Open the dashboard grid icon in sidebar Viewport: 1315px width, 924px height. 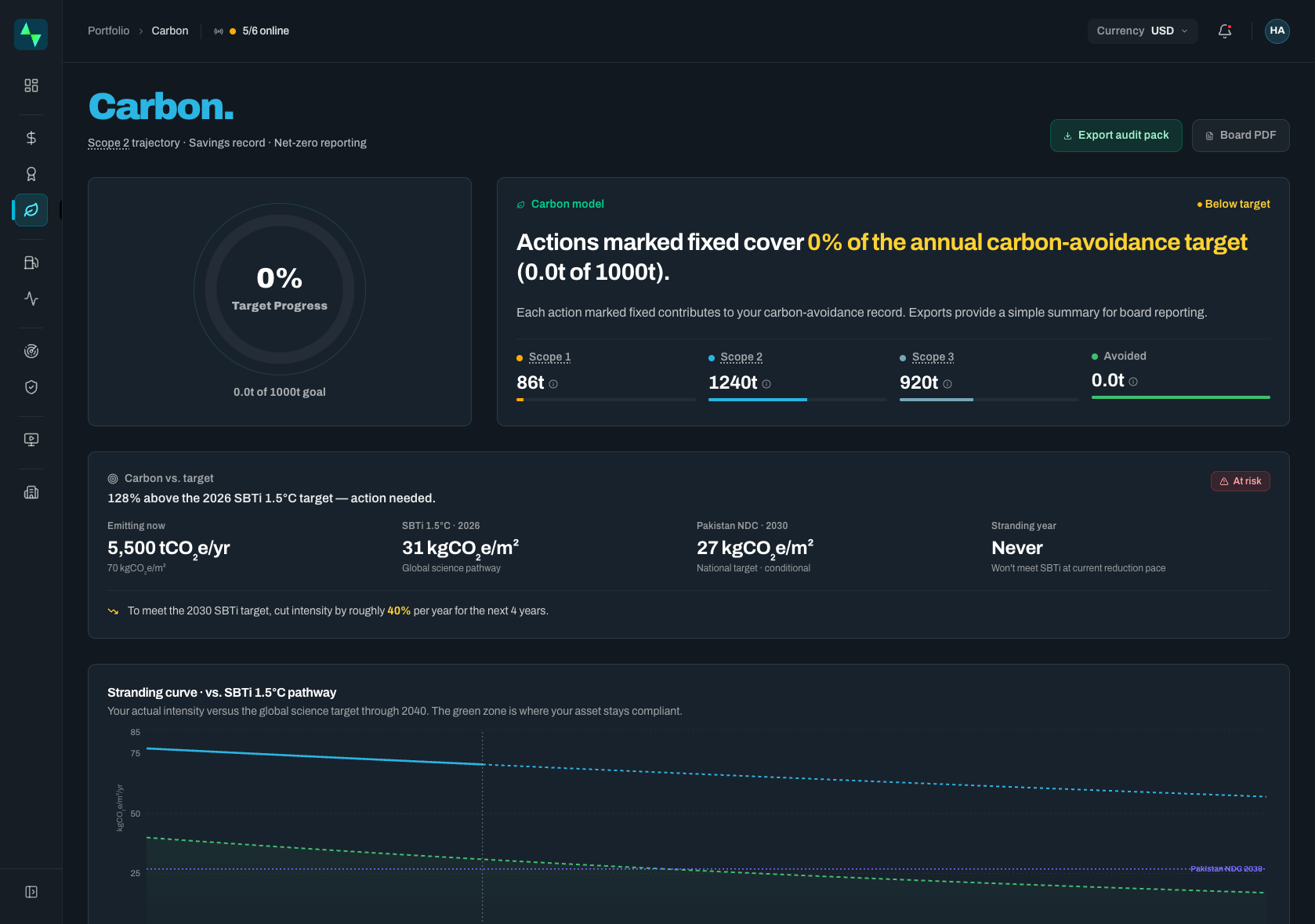31,85
